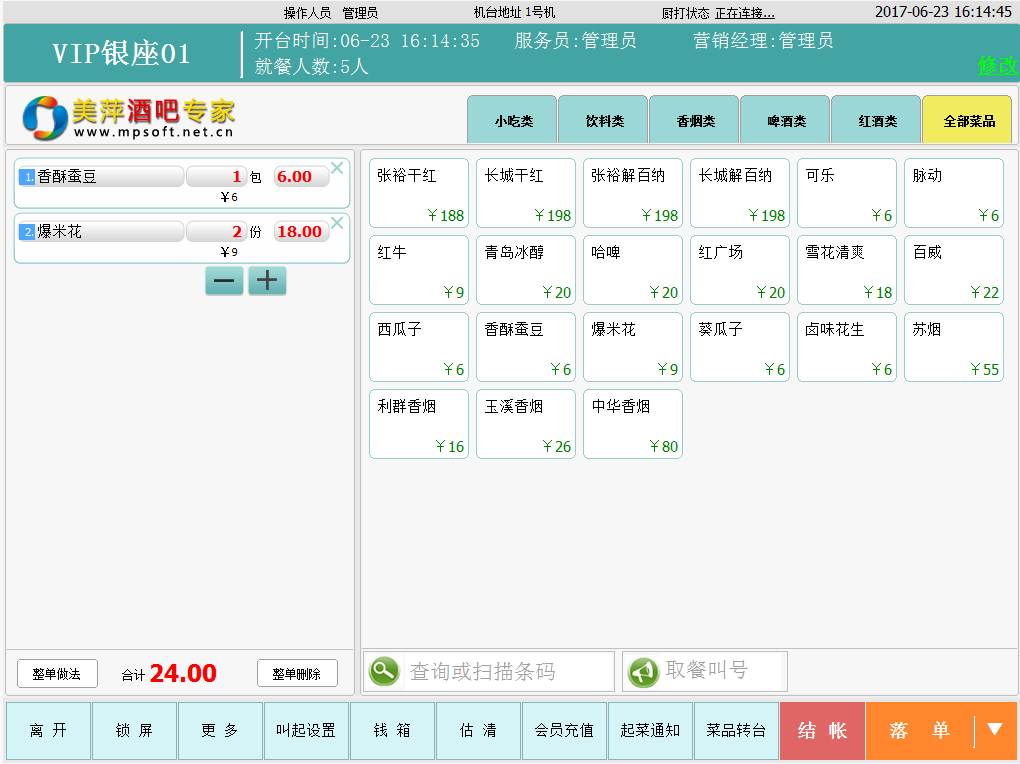This screenshot has height=764, width=1020.
Task: Increase quantity with the plus button
Action: coord(267,281)
